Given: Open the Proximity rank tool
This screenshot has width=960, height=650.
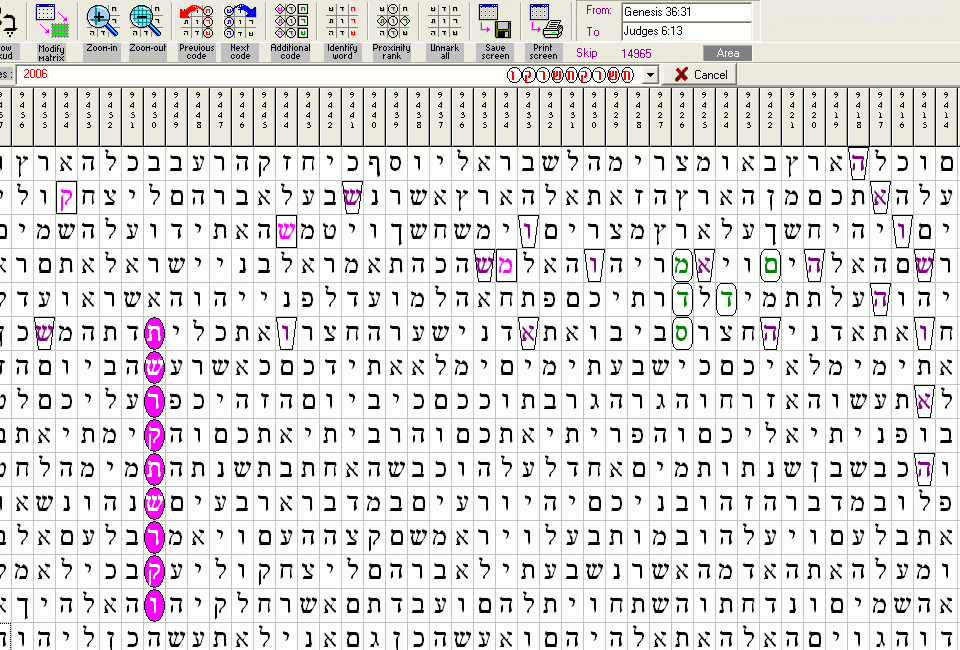Looking at the screenshot, I should tap(391, 20).
